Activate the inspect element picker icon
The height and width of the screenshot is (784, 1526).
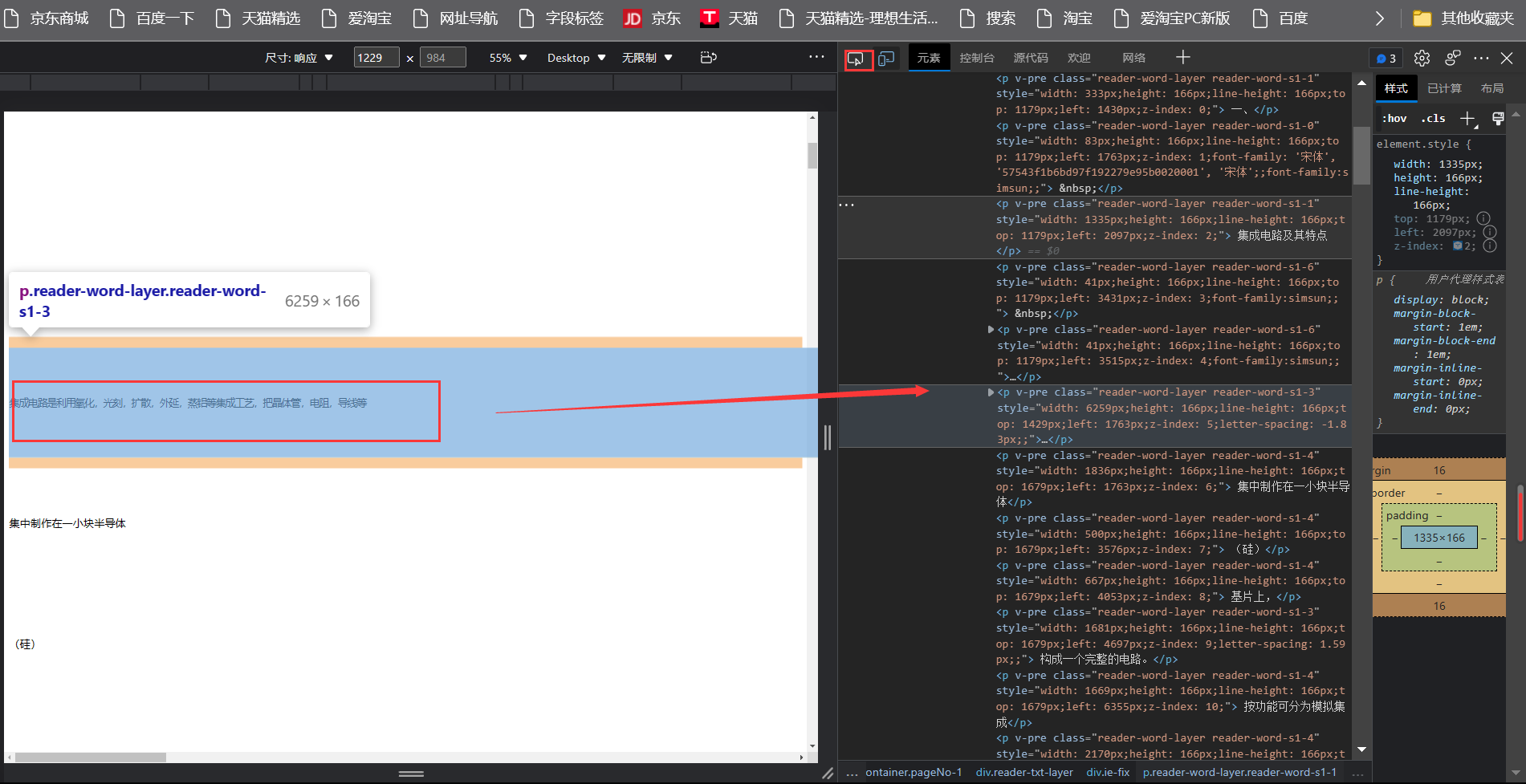pos(856,59)
